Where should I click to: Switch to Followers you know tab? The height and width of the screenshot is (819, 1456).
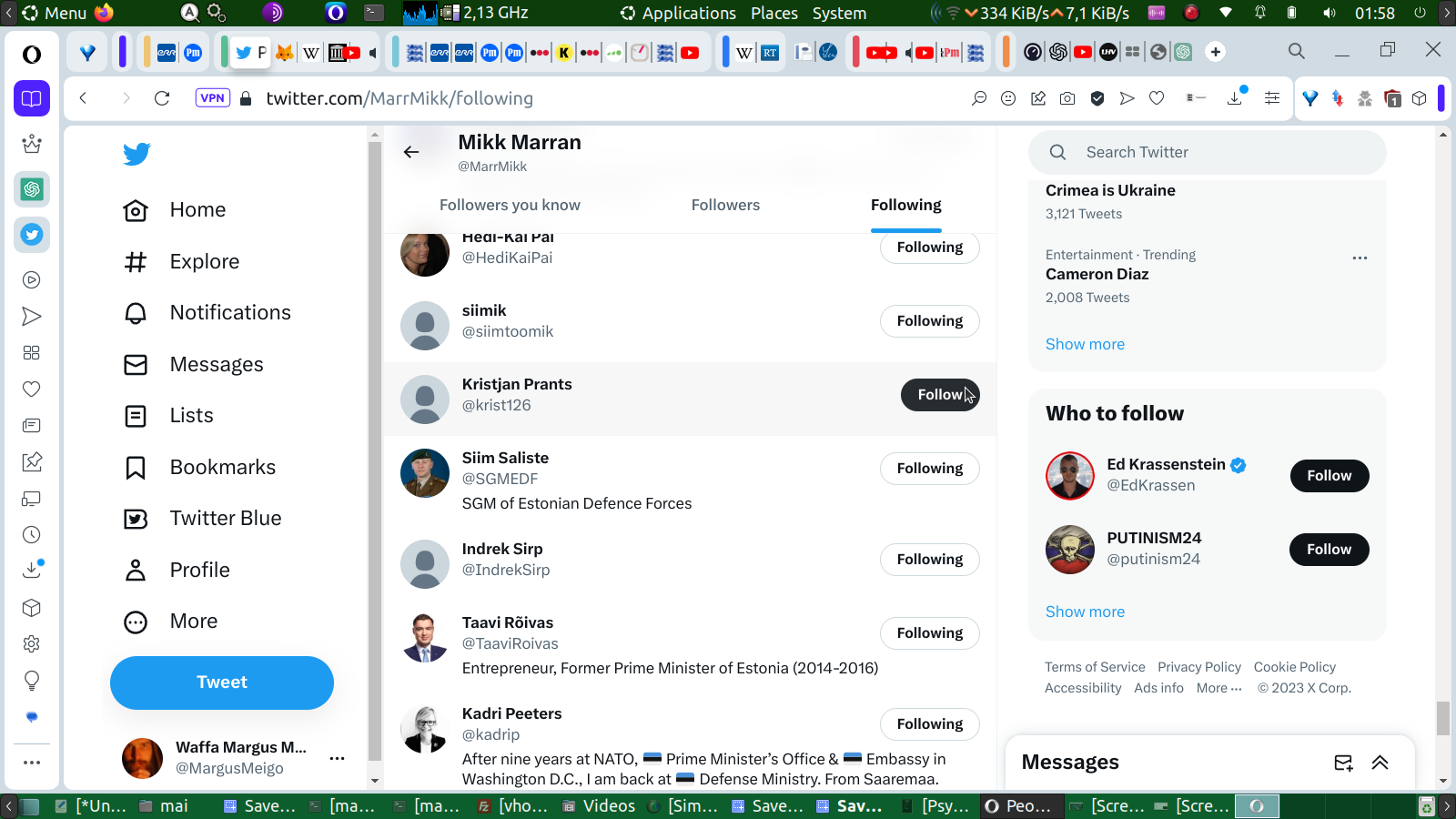click(x=510, y=206)
